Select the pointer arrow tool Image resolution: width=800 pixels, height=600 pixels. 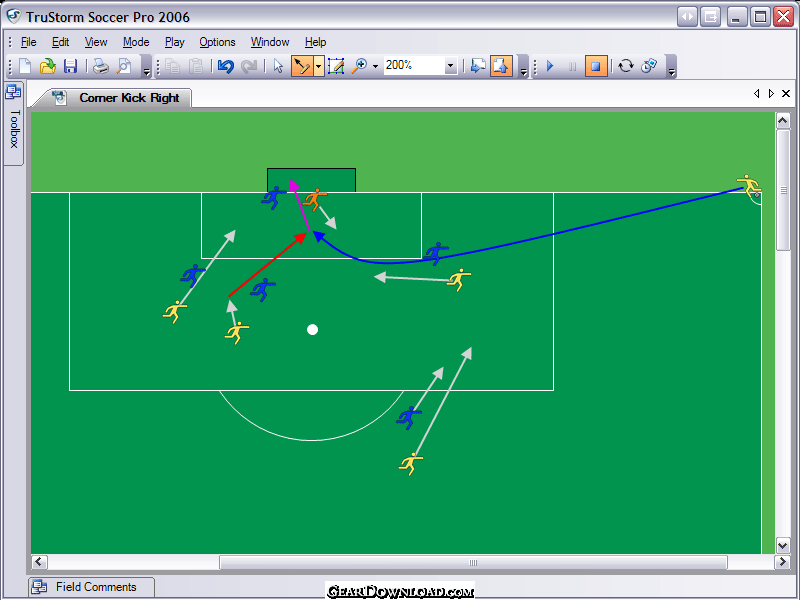coord(278,66)
